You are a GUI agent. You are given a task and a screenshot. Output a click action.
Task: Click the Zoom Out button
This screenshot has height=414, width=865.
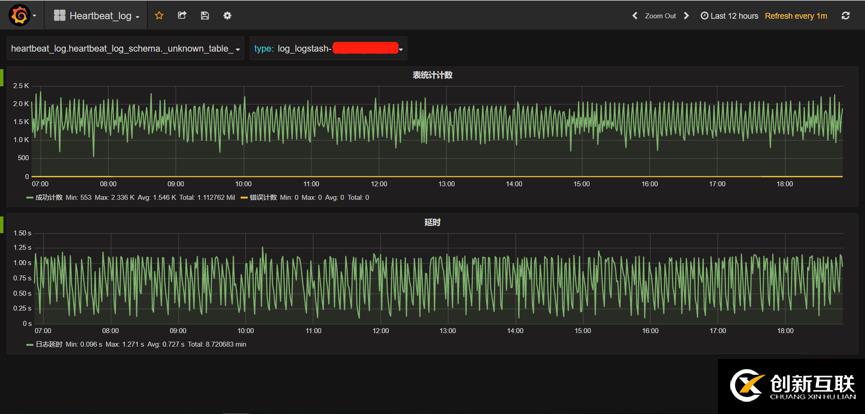click(x=660, y=16)
